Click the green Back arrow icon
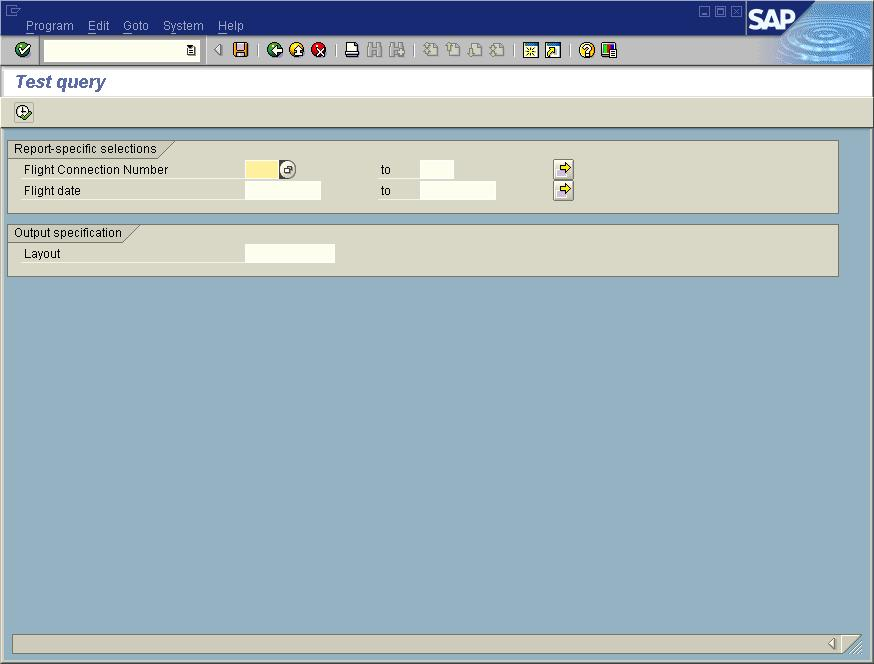 (x=275, y=50)
